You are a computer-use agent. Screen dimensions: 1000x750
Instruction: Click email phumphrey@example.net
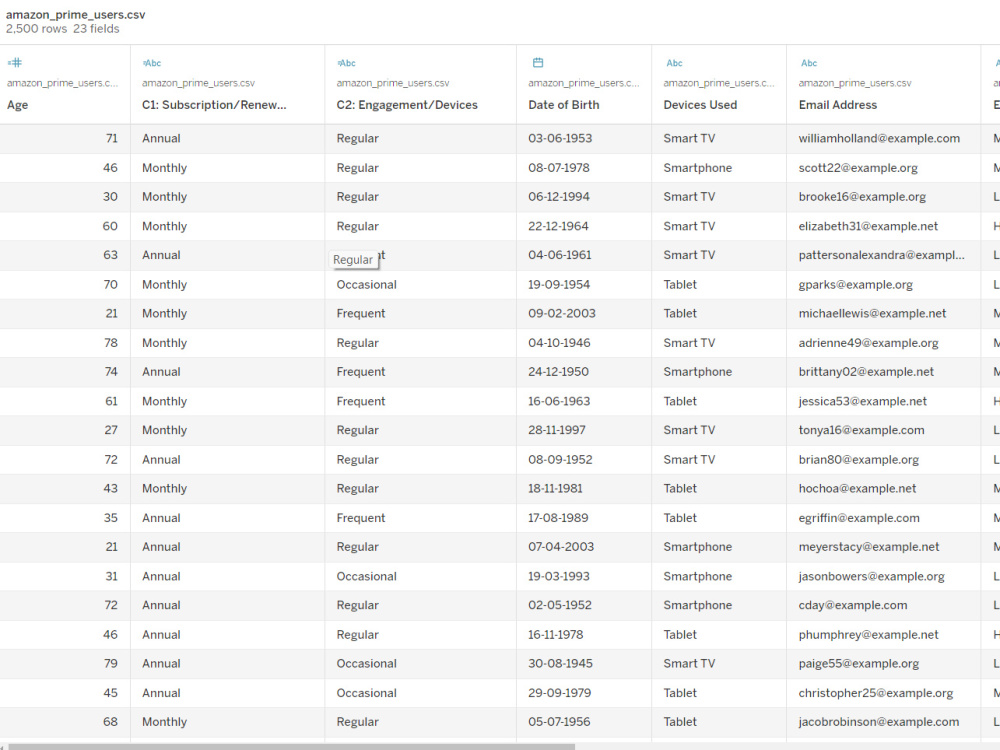tap(869, 635)
